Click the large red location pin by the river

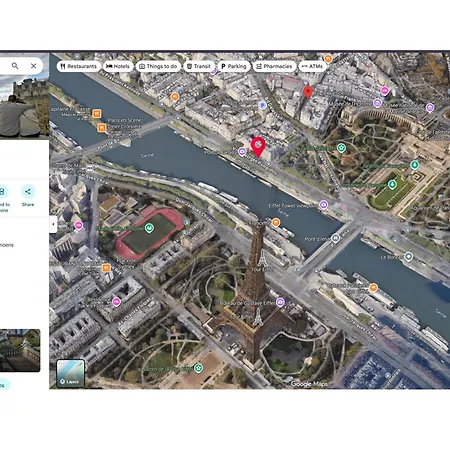258,147
